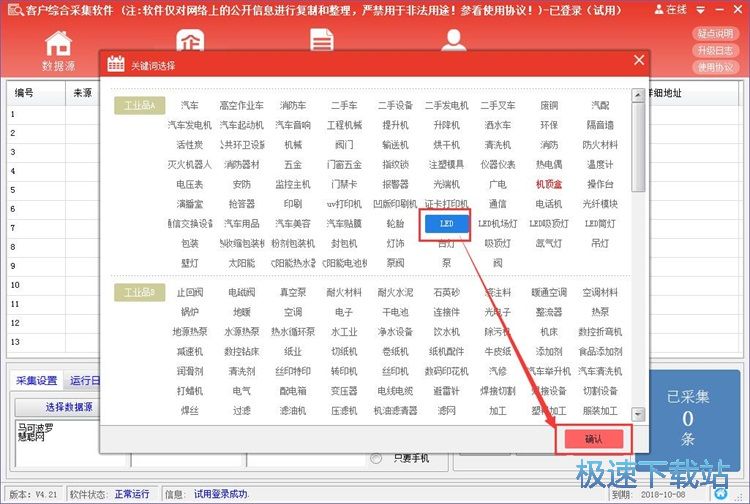Select the 食品添加剂 keyword
This screenshot has width=750, height=504.
tap(600, 351)
